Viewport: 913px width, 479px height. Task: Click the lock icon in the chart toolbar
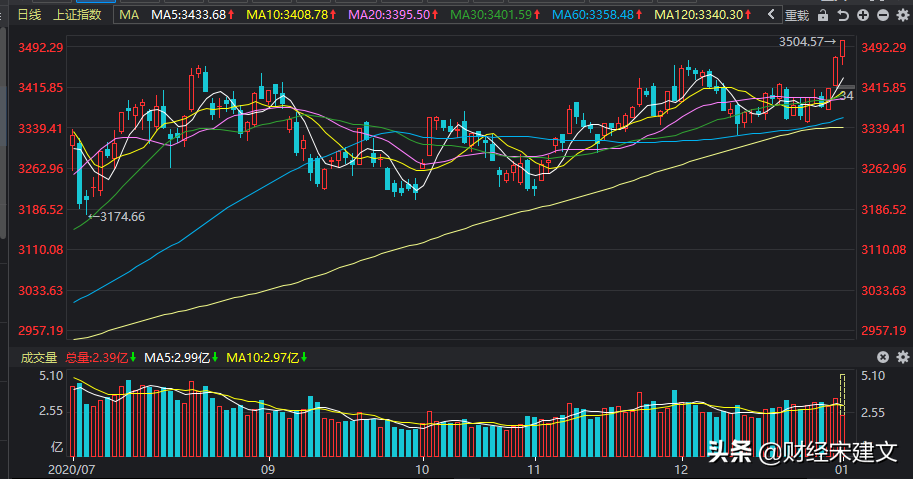pos(823,15)
